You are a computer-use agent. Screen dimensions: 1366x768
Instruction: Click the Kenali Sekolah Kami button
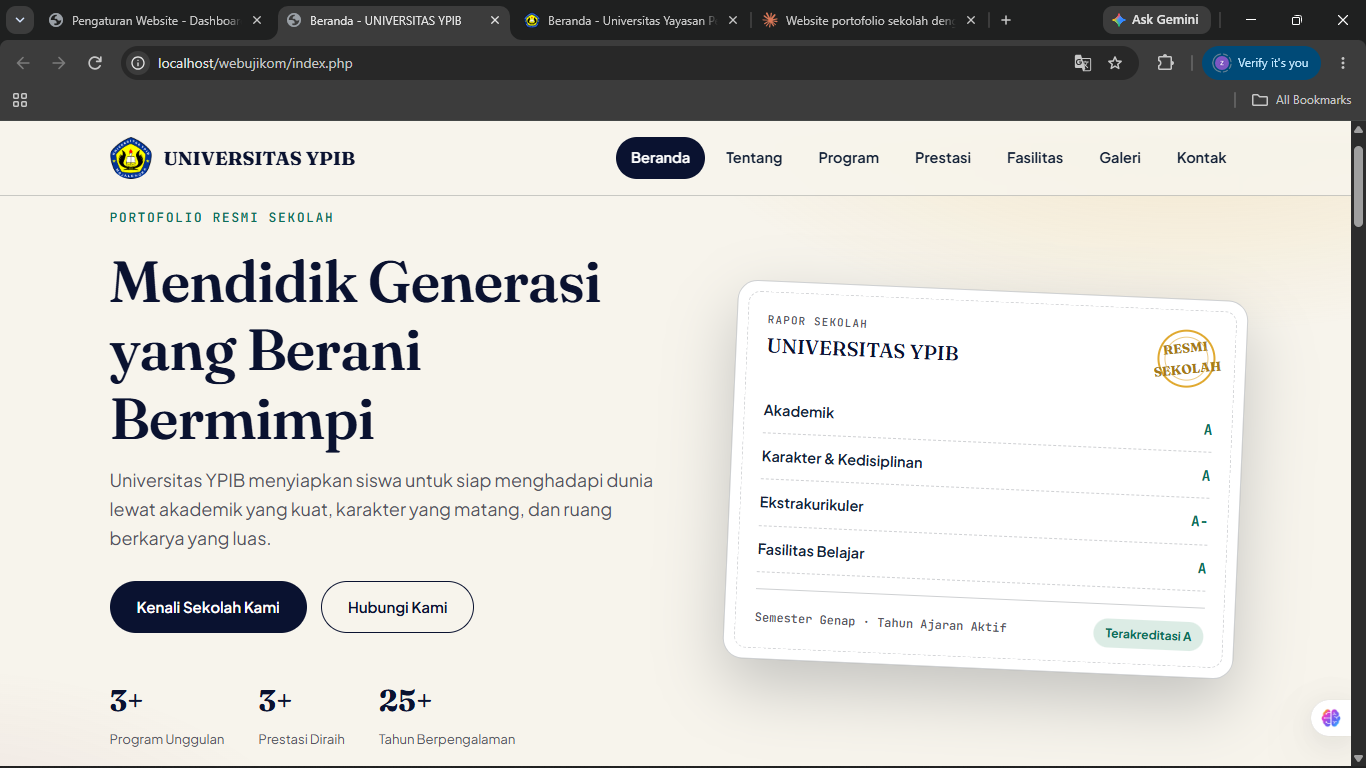[x=208, y=607]
